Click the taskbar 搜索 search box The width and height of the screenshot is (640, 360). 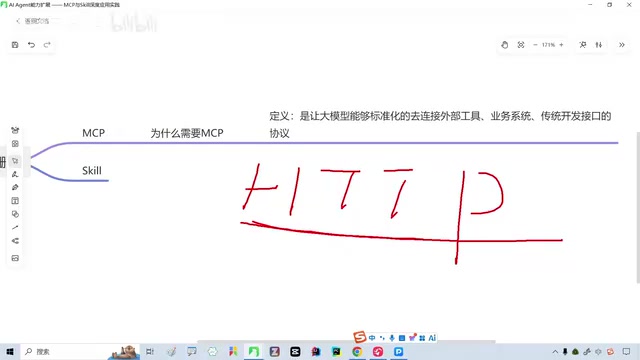[x=80, y=351]
